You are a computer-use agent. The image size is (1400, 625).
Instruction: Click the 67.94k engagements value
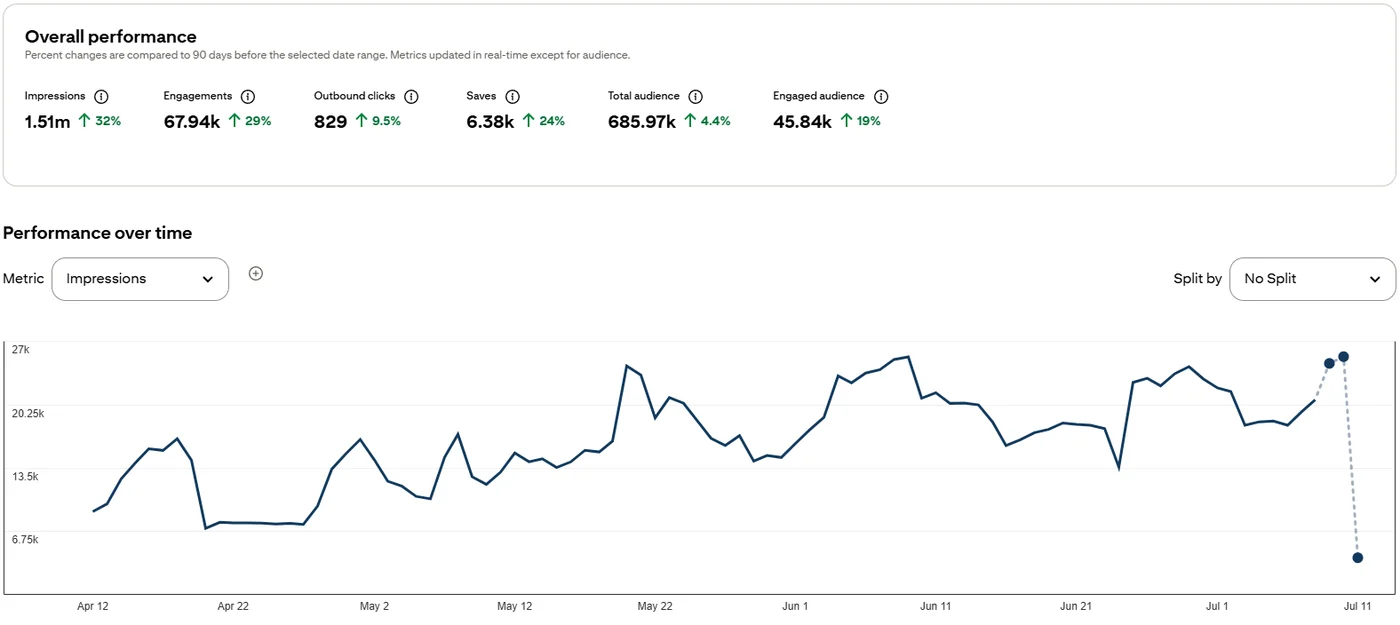(192, 122)
